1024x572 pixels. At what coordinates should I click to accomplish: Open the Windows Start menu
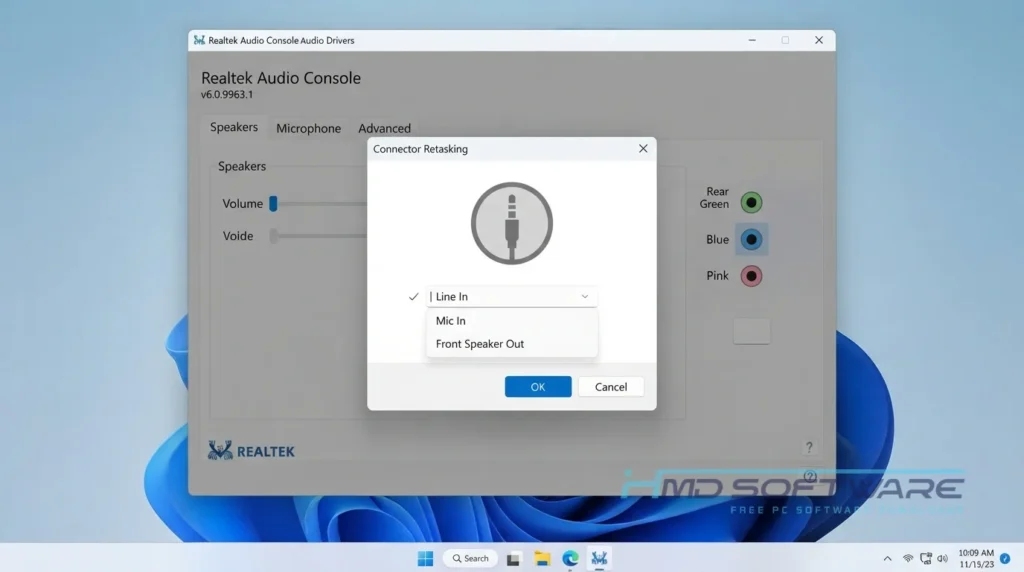(x=425, y=558)
